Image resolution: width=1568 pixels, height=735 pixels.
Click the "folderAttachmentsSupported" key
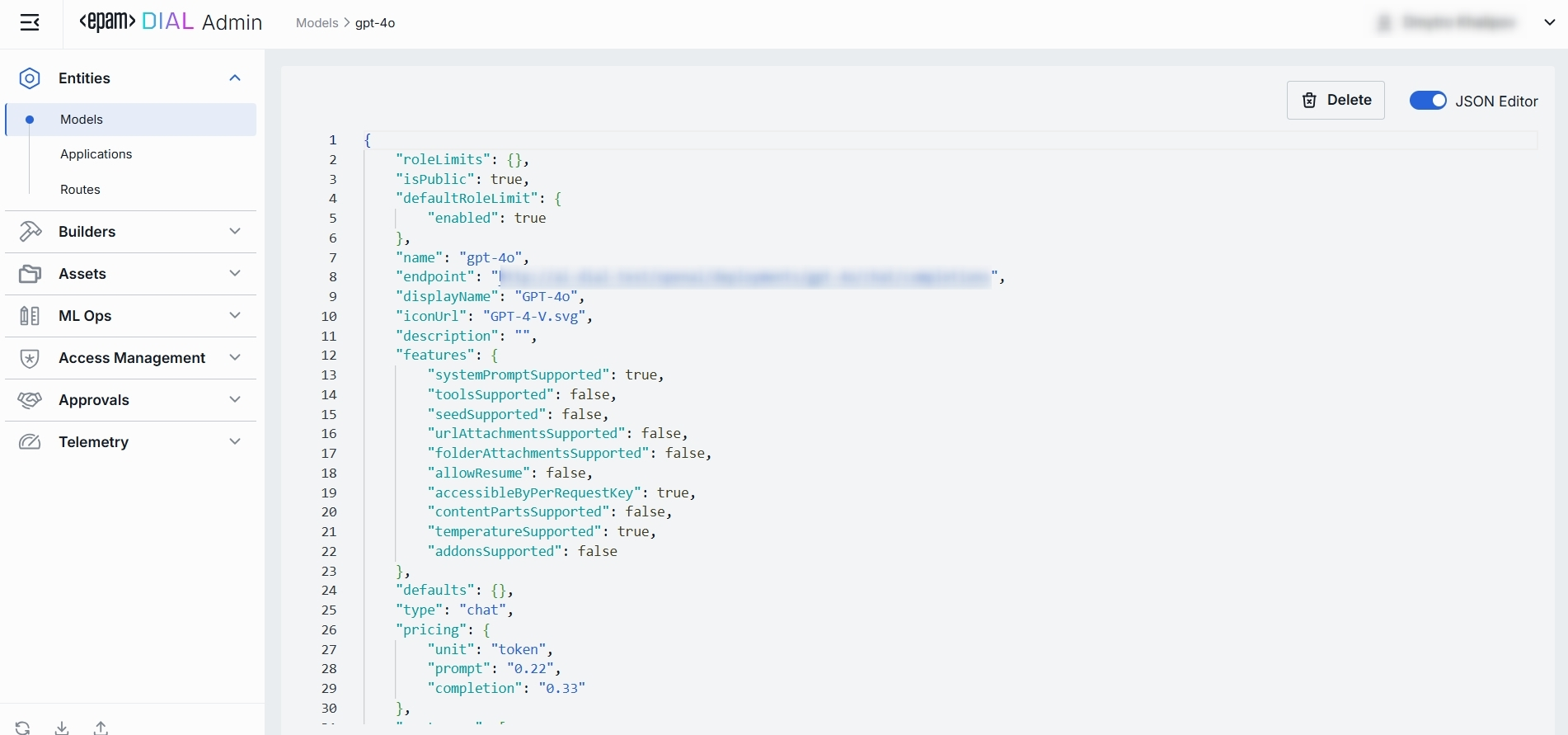pos(538,454)
